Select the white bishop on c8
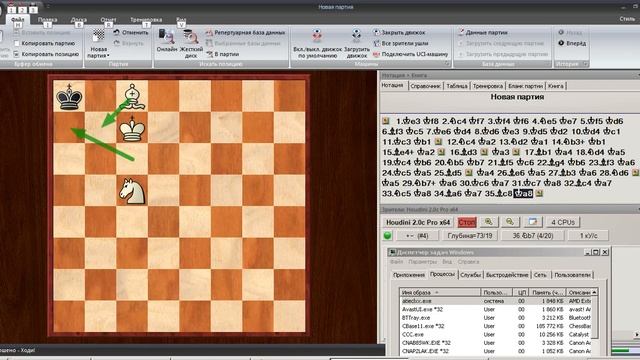Screen dimensions: 640x360 pos(132,96)
